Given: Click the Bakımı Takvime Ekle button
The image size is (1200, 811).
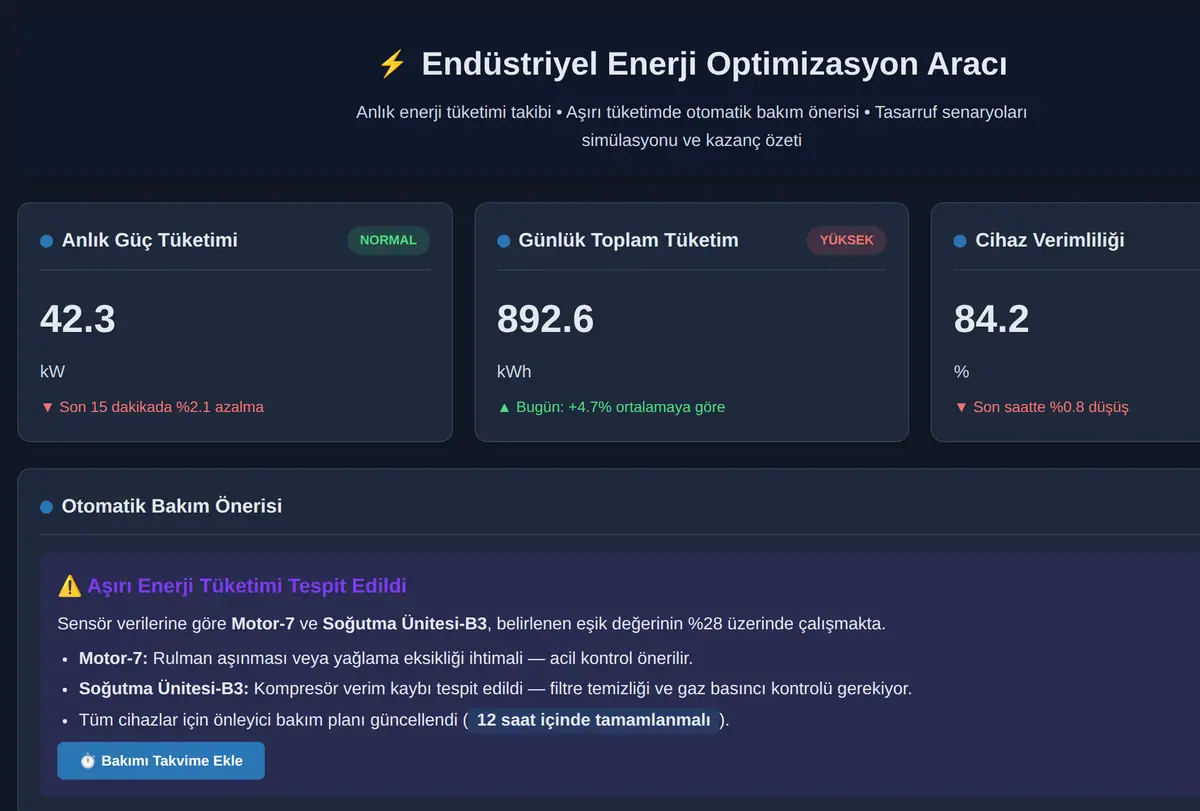Looking at the screenshot, I should tap(161, 761).
